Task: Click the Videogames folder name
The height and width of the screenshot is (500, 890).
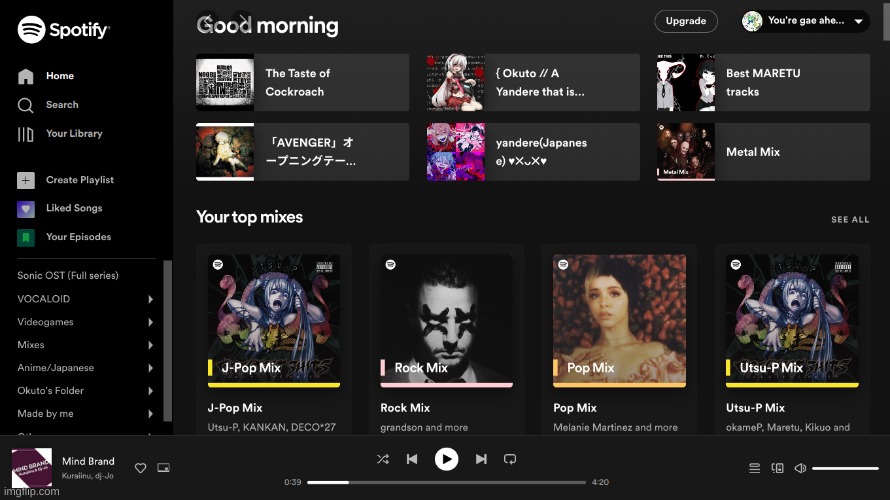Action: 45,322
